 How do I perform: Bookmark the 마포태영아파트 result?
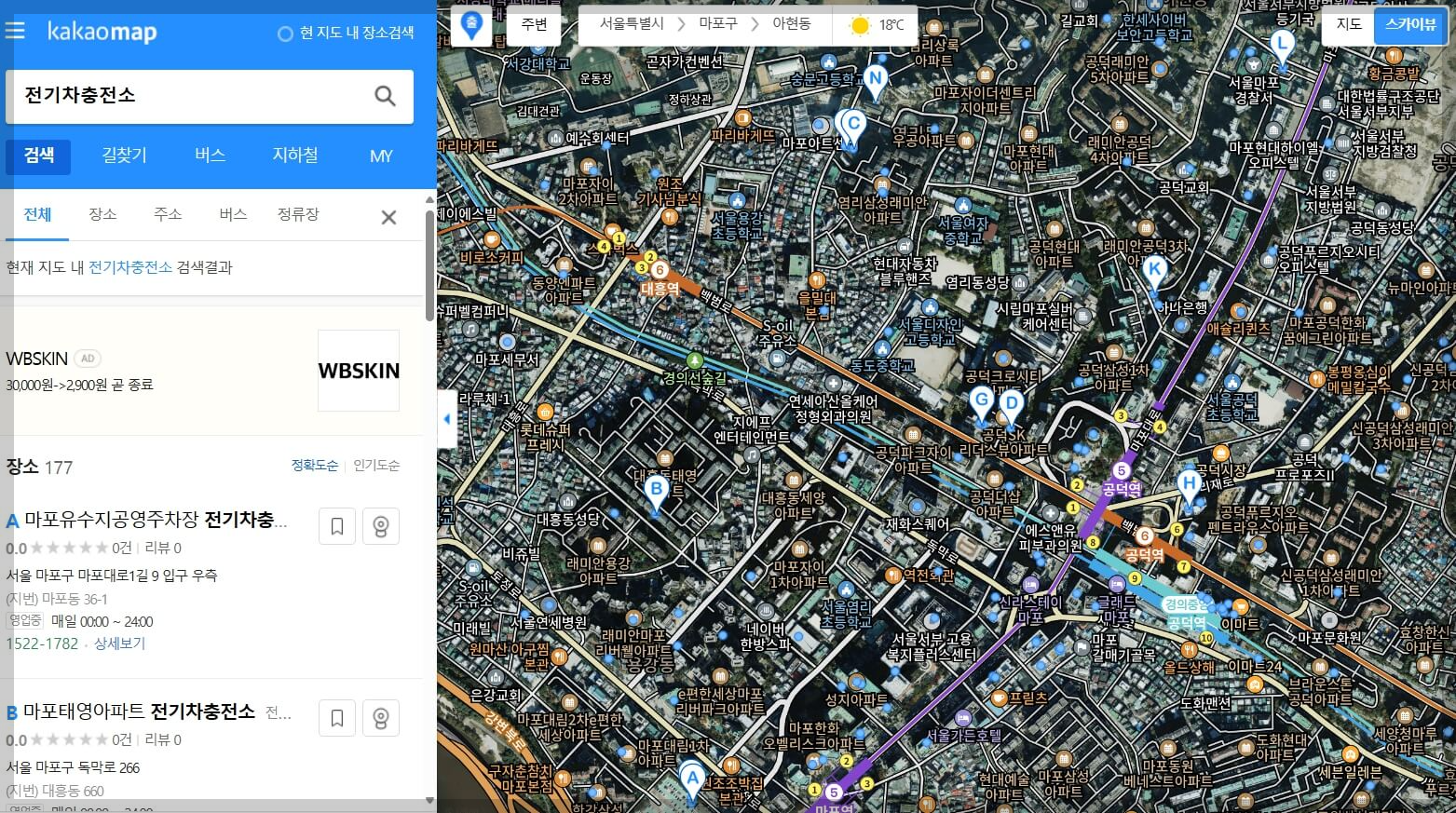point(337,718)
